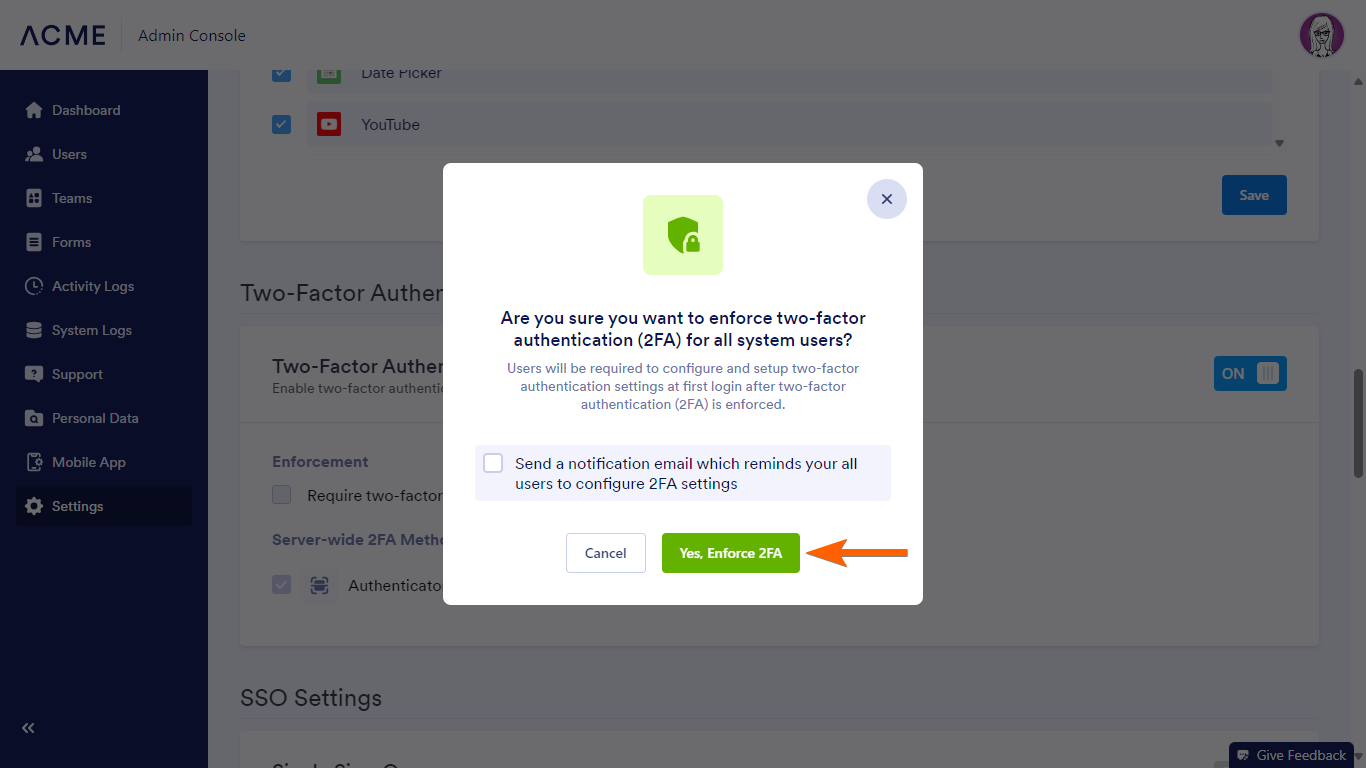Image resolution: width=1366 pixels, height=768 pixels.
Task: Open Forms in the sidebar
Action: tap(71, 242)
